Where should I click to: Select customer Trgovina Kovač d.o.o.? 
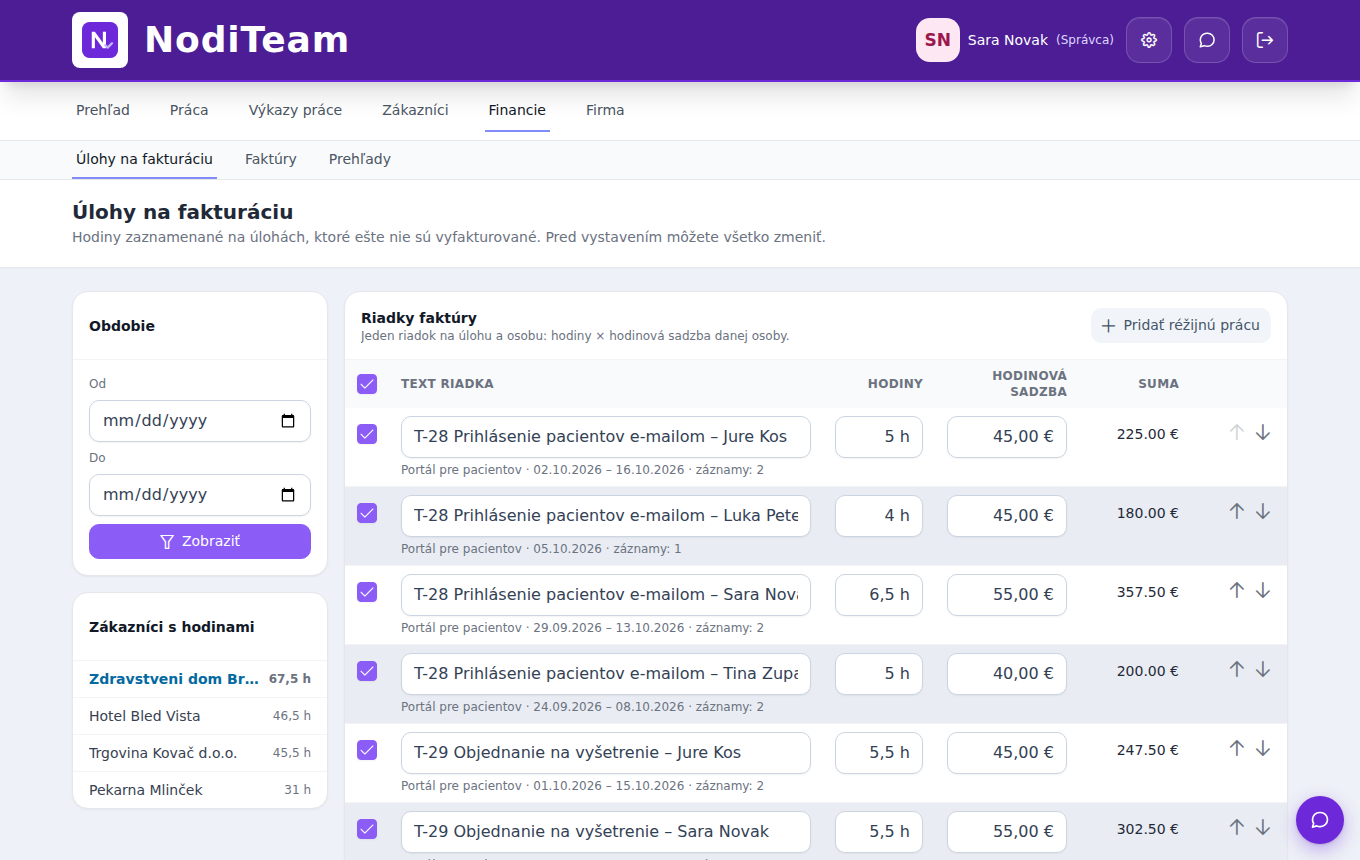[200, 753]
